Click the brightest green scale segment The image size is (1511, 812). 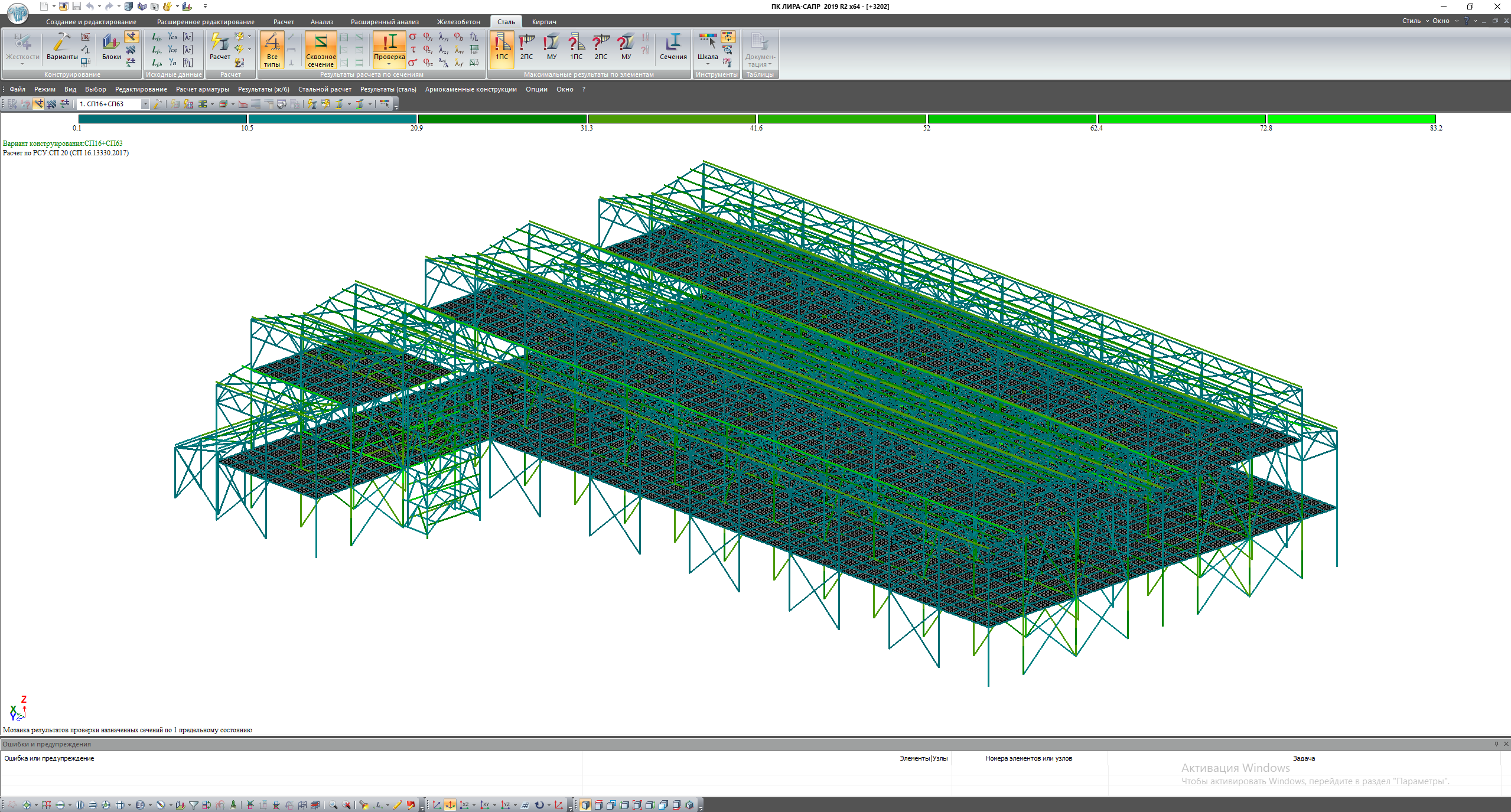[1351, 119]
